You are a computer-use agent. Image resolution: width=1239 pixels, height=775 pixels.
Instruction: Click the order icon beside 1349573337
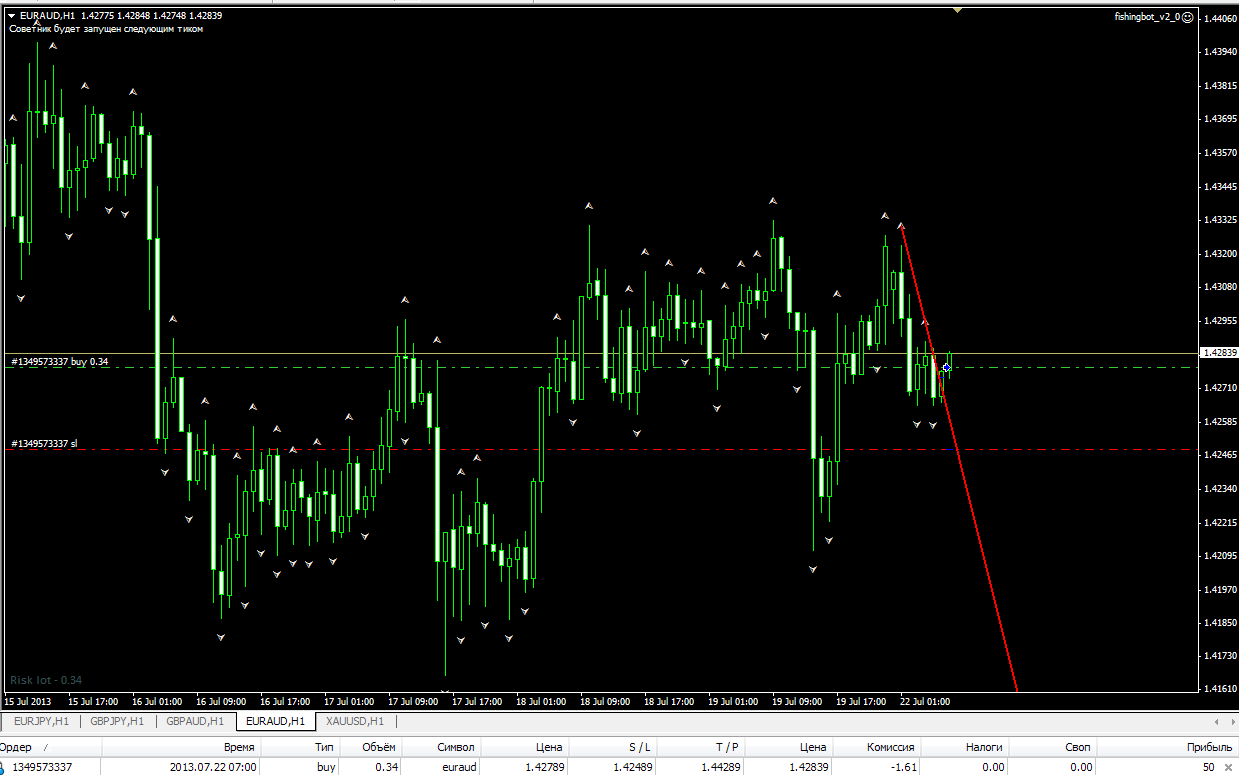tap(3, 767)
